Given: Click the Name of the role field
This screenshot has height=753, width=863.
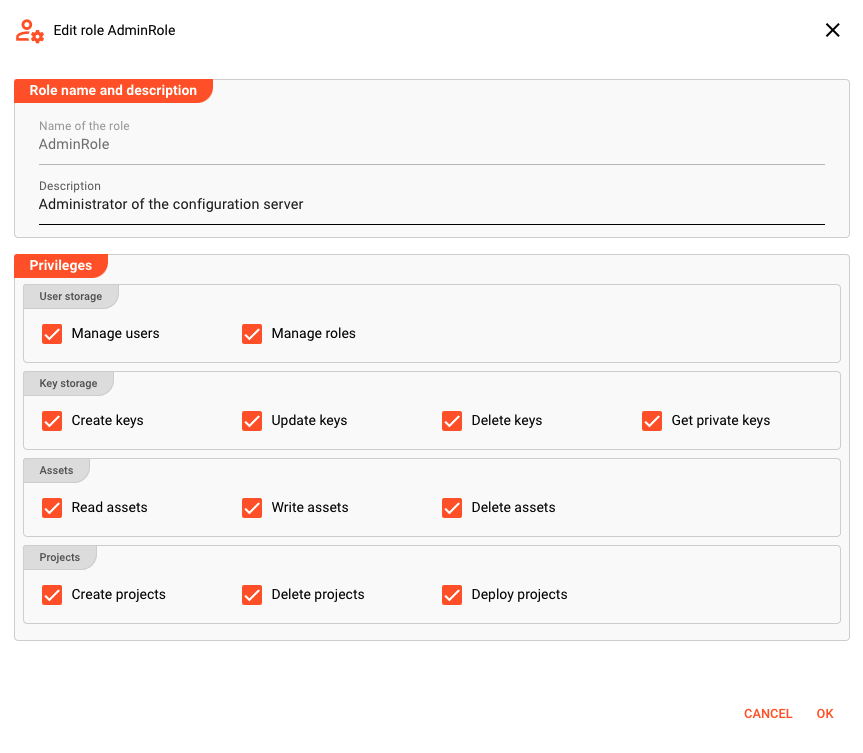Looking at the screenshot, I should (x=431, y=145).
